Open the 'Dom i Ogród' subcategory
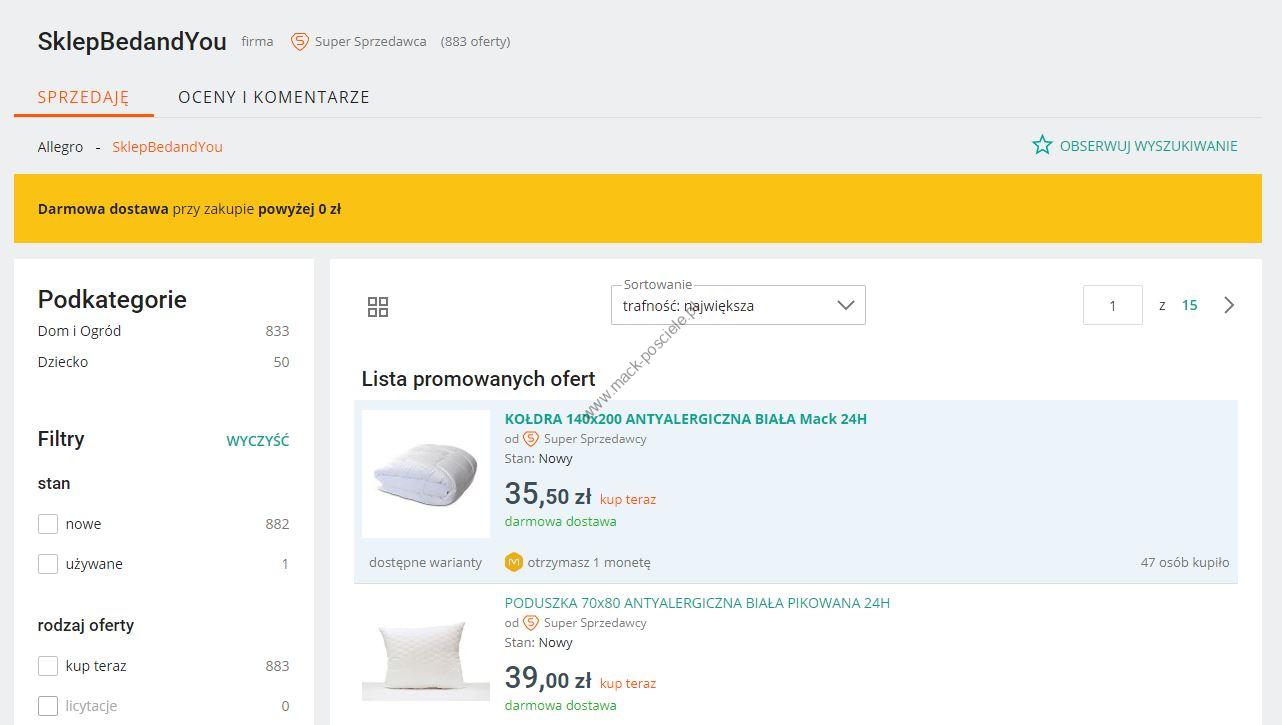Image resolution: width=1282 pixels, height=725 pixels. [80, 331]
